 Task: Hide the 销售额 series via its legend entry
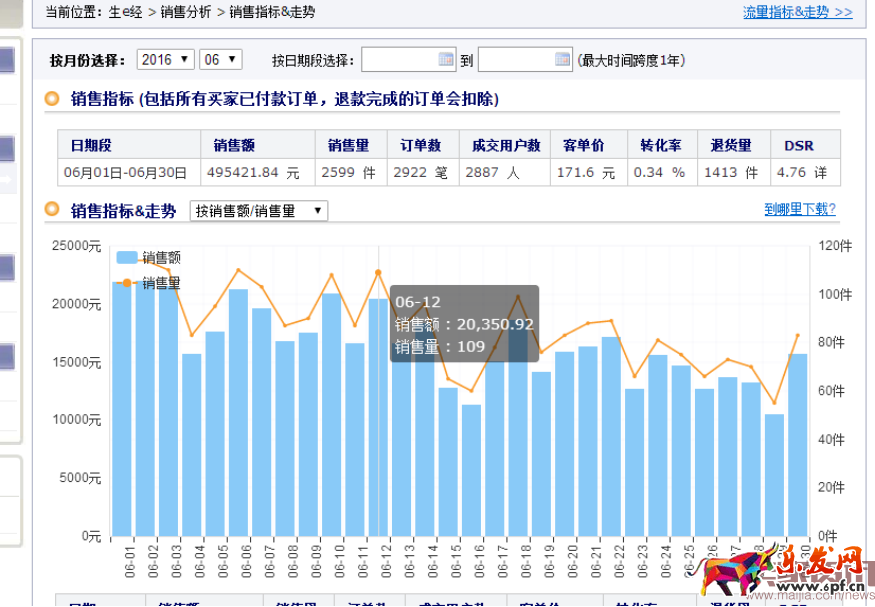click(143, 258)
